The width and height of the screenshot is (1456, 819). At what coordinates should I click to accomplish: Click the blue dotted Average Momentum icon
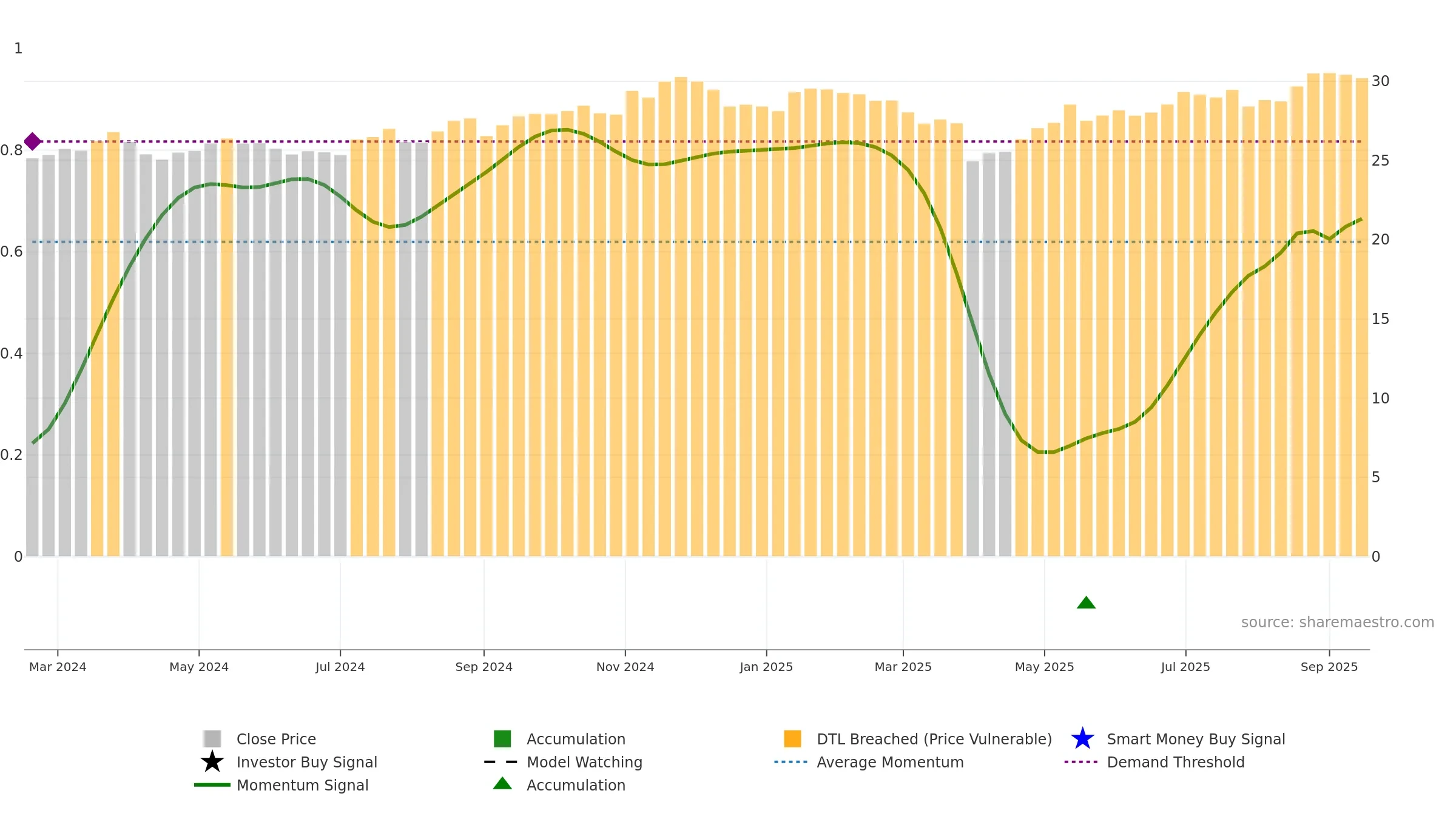[x=791, y=761]
